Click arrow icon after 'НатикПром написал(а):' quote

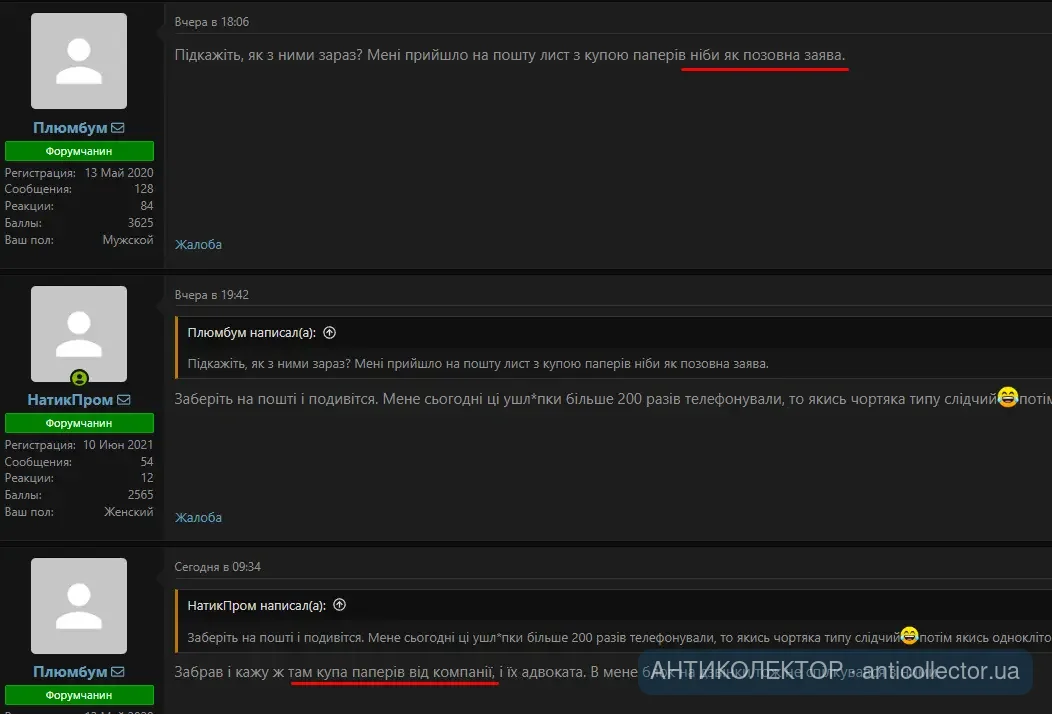(x=340, y=605)
